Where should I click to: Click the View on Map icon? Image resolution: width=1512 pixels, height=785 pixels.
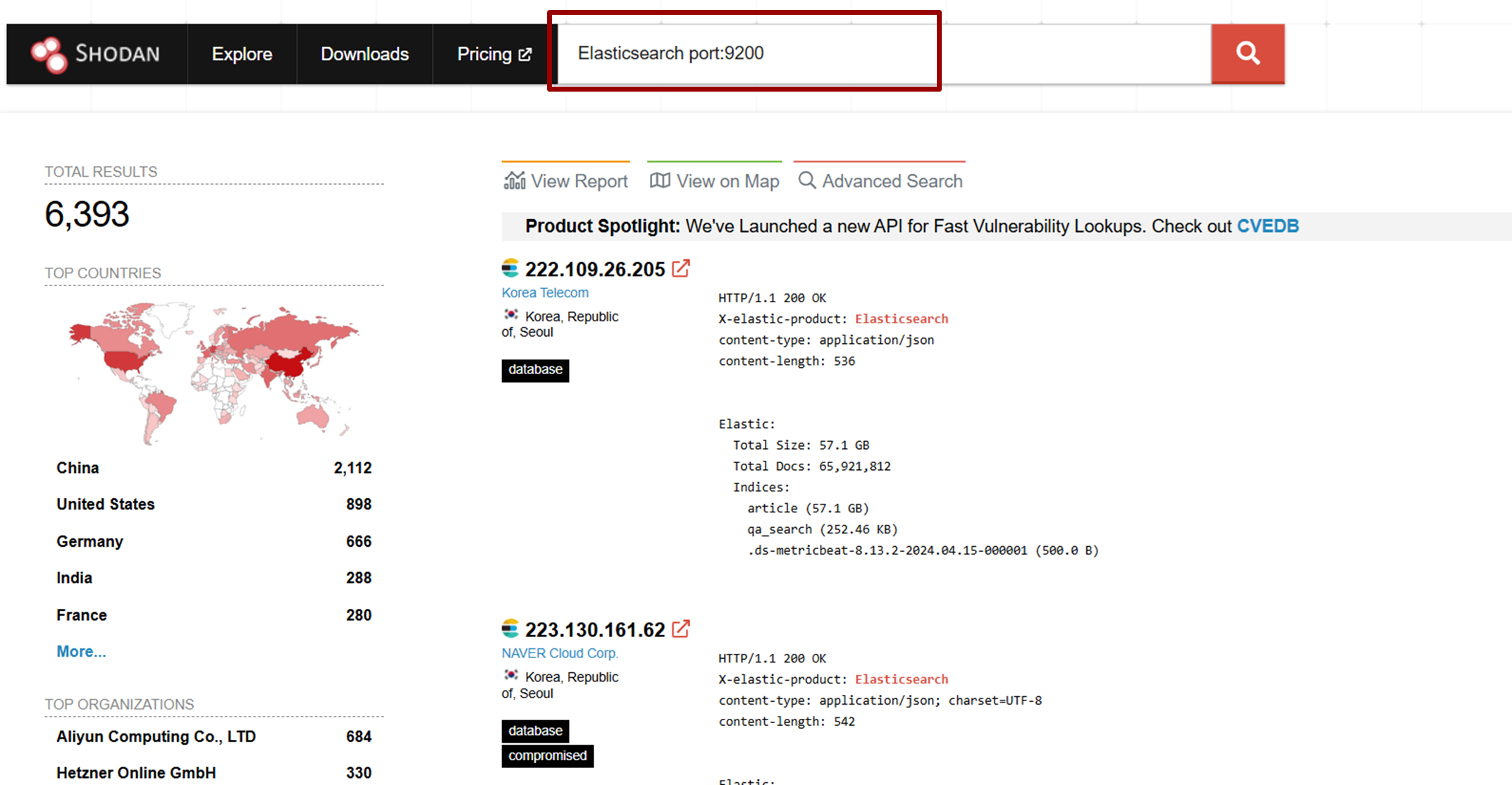(x=660, y=181)
